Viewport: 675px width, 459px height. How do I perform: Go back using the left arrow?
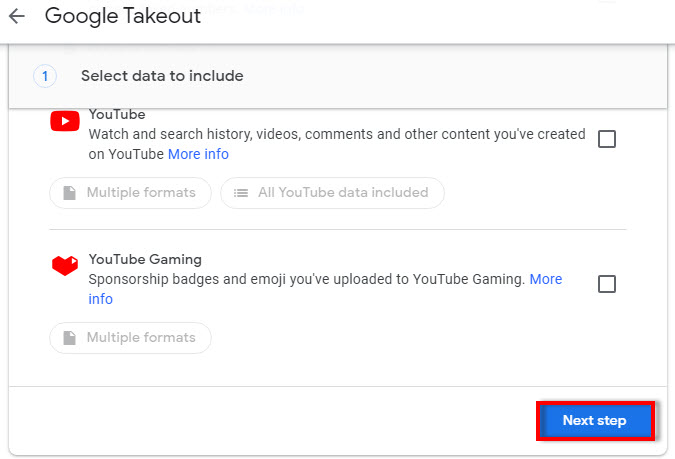coord(17,16)
